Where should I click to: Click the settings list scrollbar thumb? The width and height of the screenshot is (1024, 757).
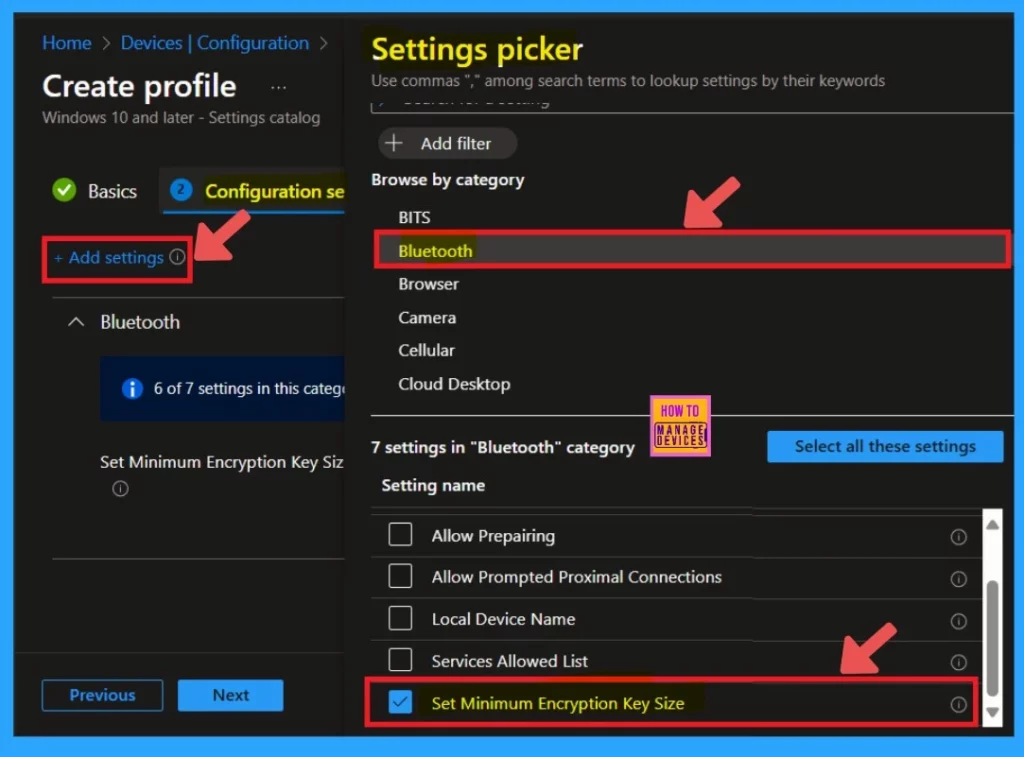click(993, 638)
